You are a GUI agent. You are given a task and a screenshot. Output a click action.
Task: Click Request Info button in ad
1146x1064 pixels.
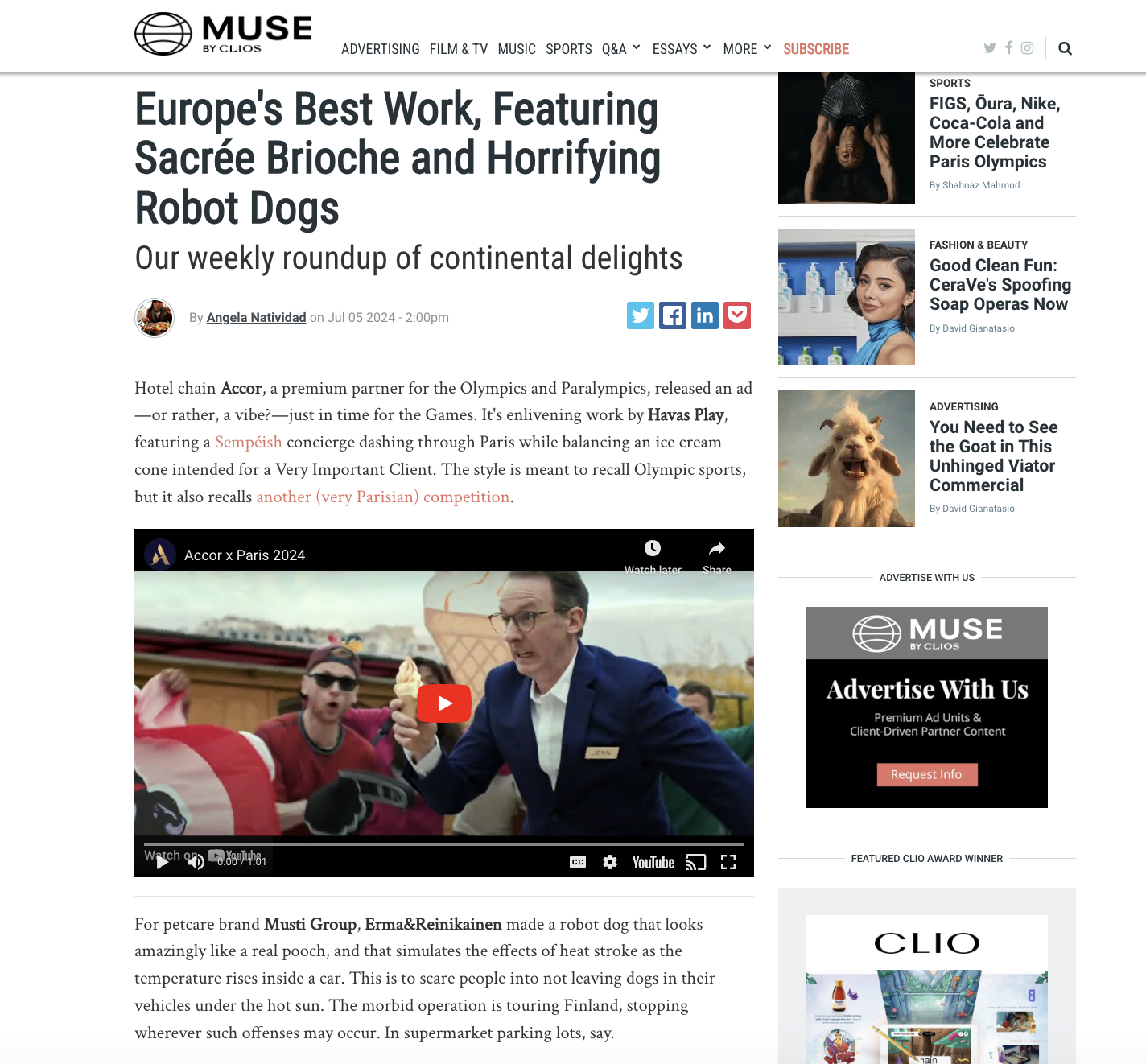point(926,774)
